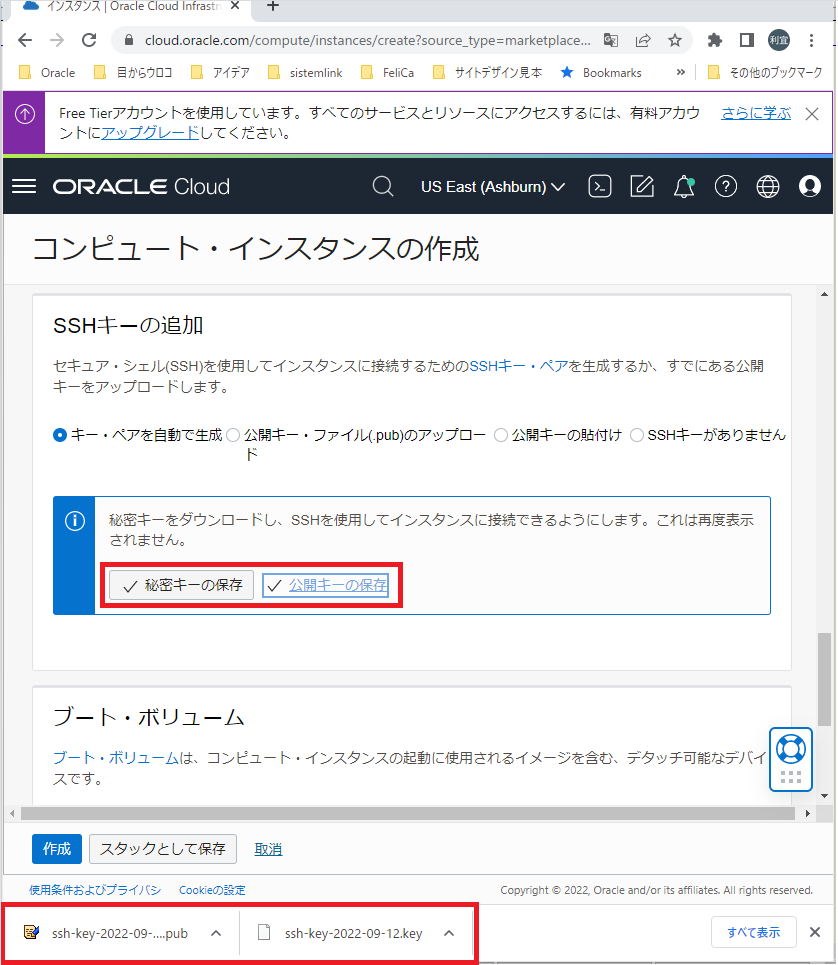The height and width of the screenshot is (965, 838).
Task: Open the sistemlink bookmark folder
Action: (305, 73)
